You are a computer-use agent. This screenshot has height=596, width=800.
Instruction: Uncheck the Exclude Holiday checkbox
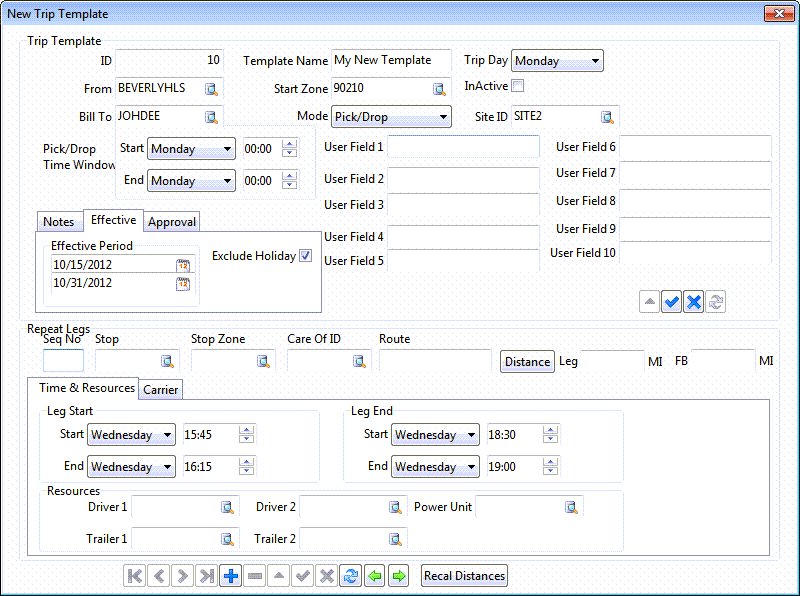tap(306, 256)
